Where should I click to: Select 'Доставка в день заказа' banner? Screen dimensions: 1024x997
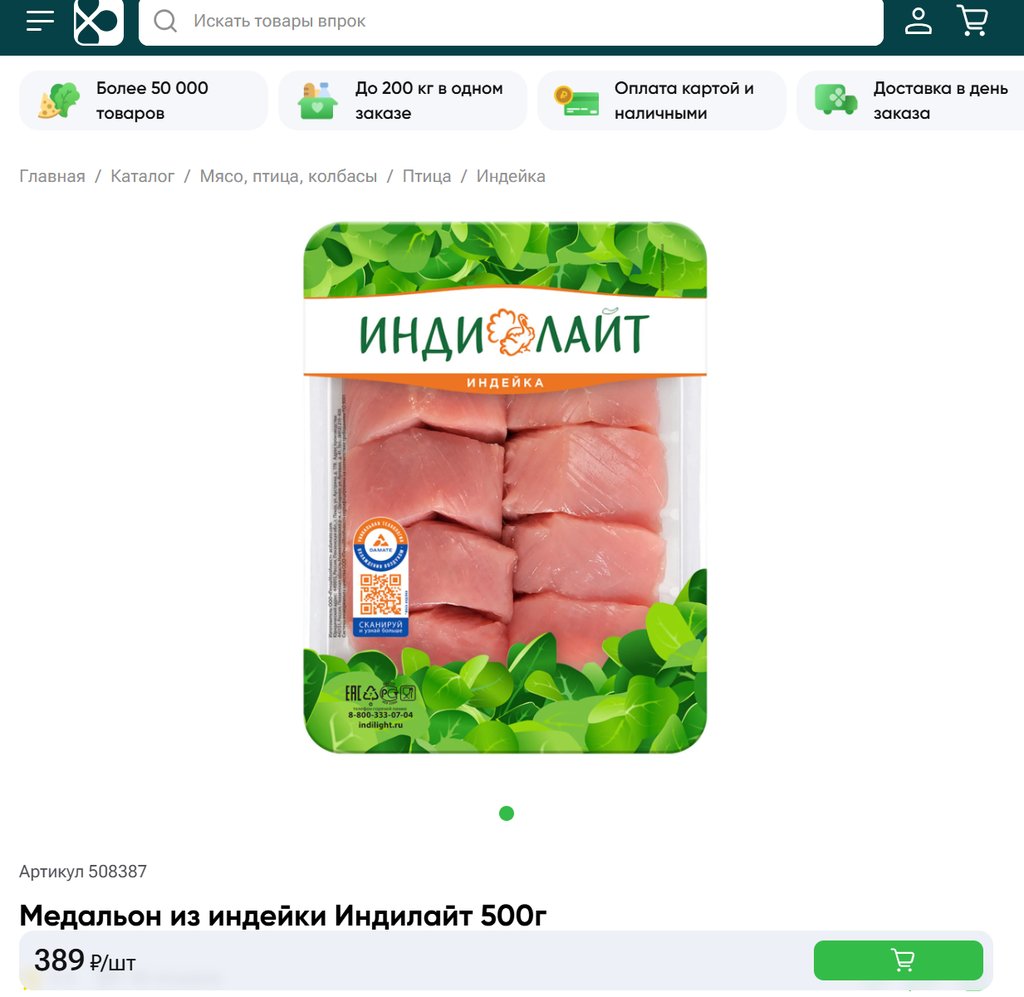click(x=910, y=101)
